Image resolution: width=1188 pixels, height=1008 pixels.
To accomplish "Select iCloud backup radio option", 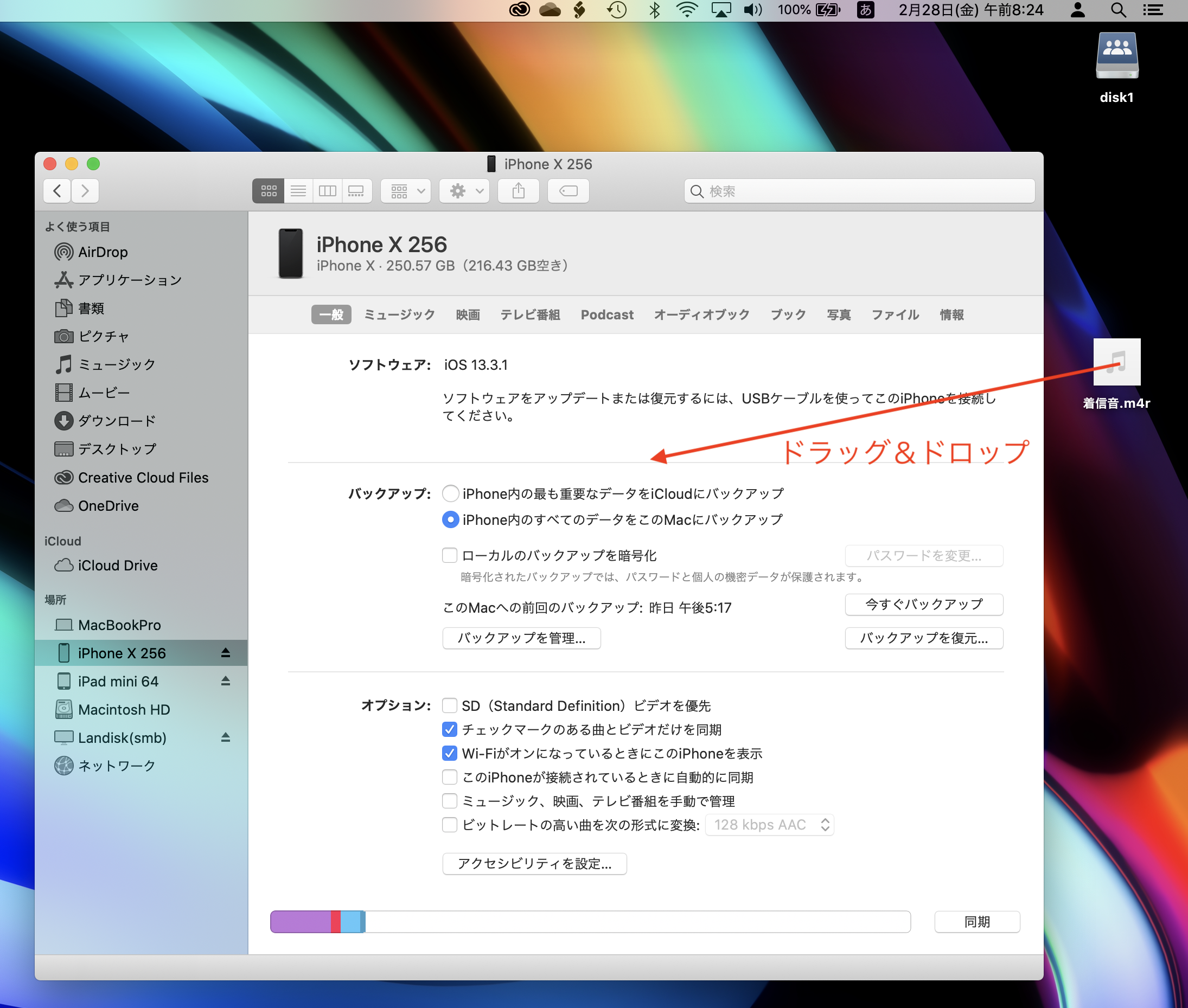I will (450, 493).
